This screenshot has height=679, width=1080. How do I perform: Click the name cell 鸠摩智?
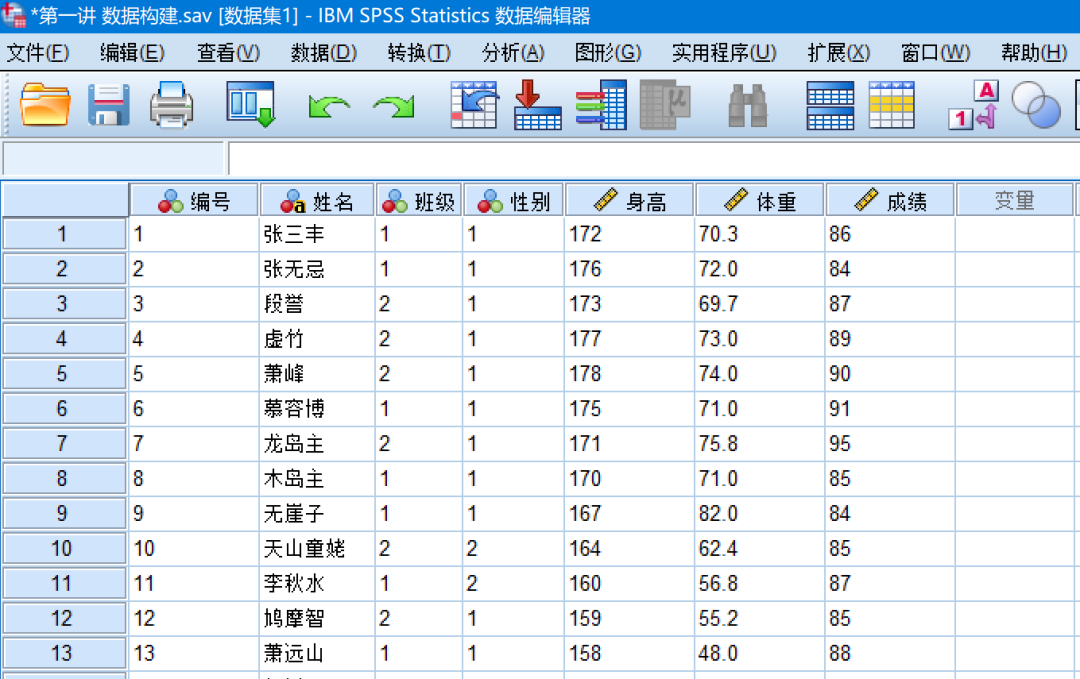coord(317,618)
